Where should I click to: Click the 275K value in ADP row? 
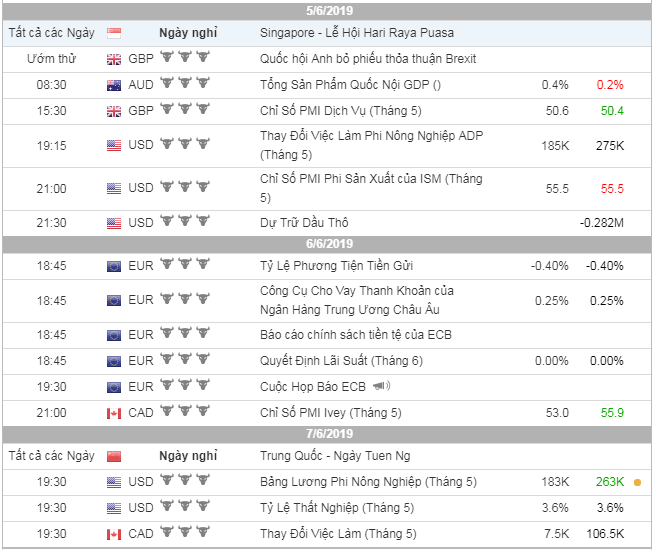point(607,145)
